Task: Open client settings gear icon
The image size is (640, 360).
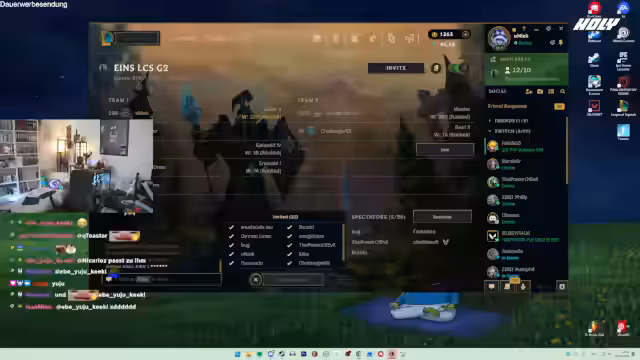Action: [548, 29]
